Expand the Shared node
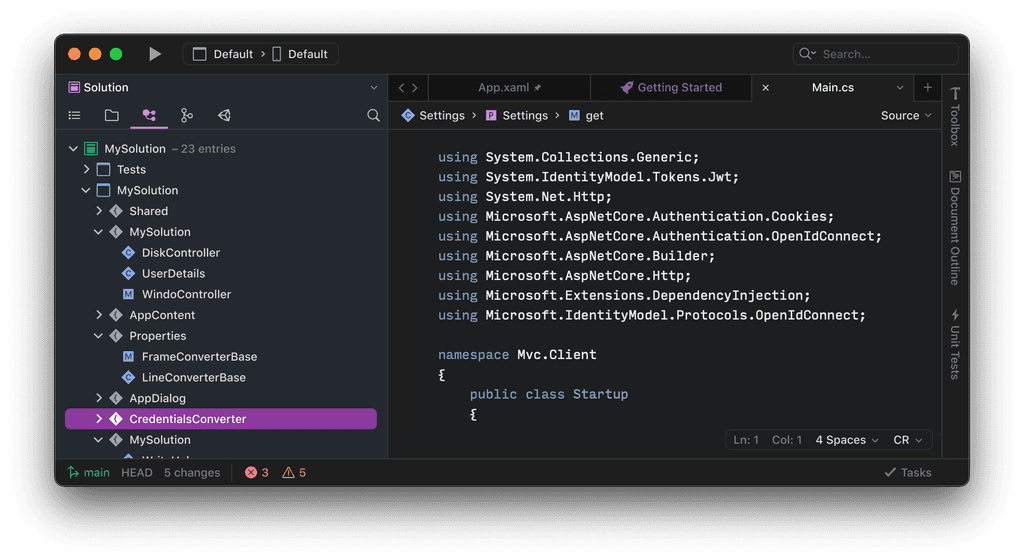Image resolution: width=1024 pixels, height=558 pixels. pyautogui.click(x=99, y=211)
